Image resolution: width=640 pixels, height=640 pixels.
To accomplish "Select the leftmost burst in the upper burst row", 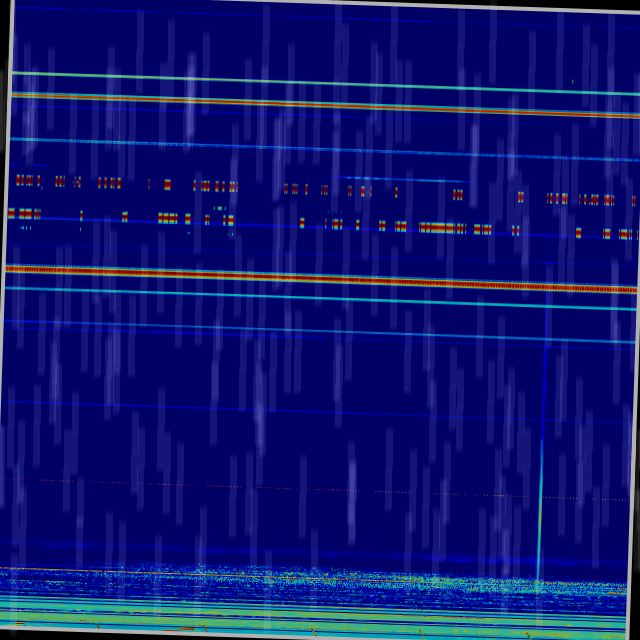I will 22,180.
